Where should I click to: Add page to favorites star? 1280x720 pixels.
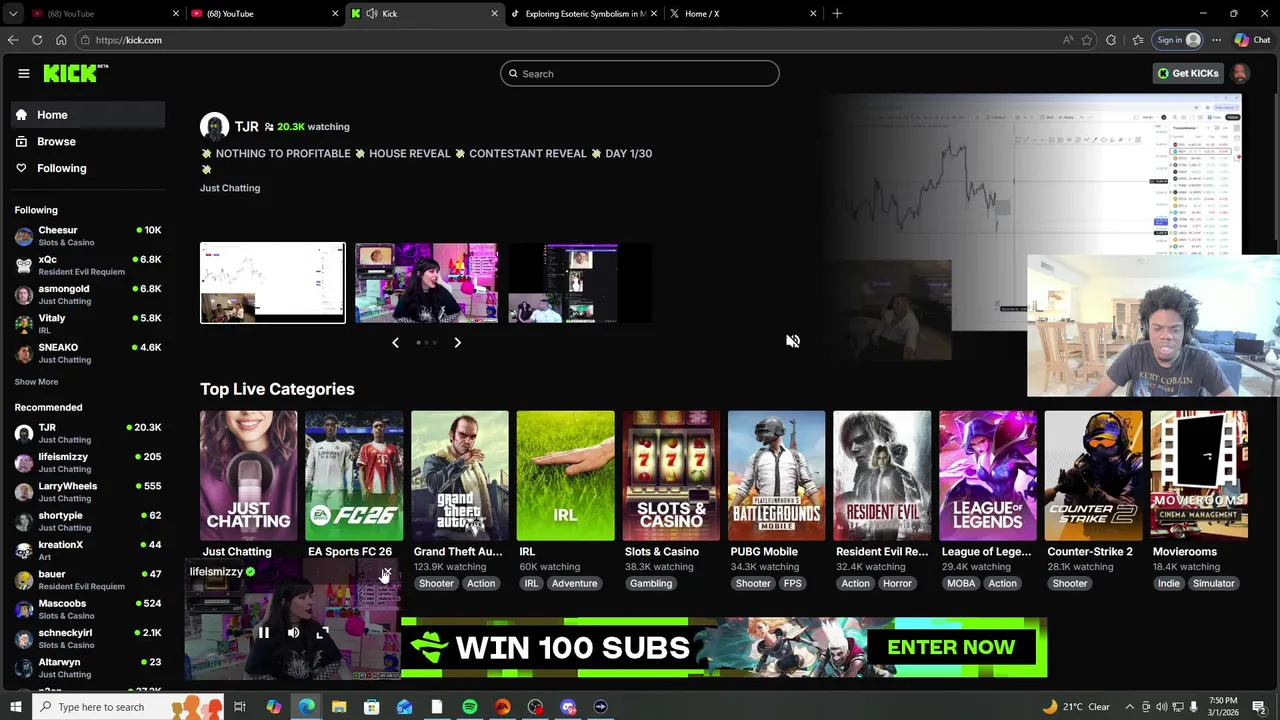click(x=1087, y=40)
